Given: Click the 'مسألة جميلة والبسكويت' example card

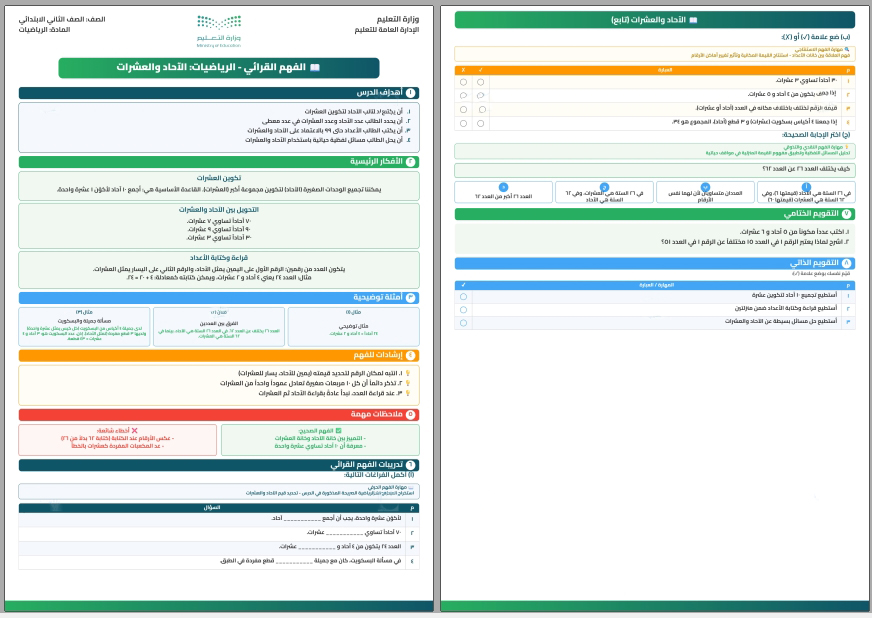Looking at the screenshot, I should tap(84, 327).
